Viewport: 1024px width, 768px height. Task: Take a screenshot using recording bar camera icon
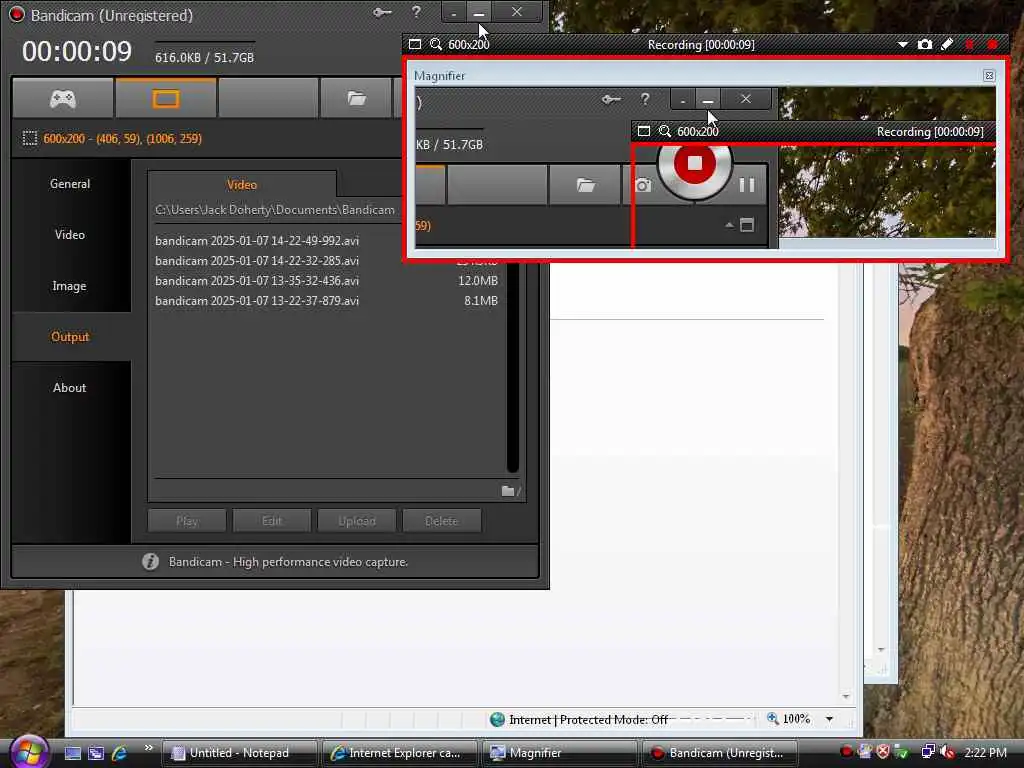pos(925,44)
